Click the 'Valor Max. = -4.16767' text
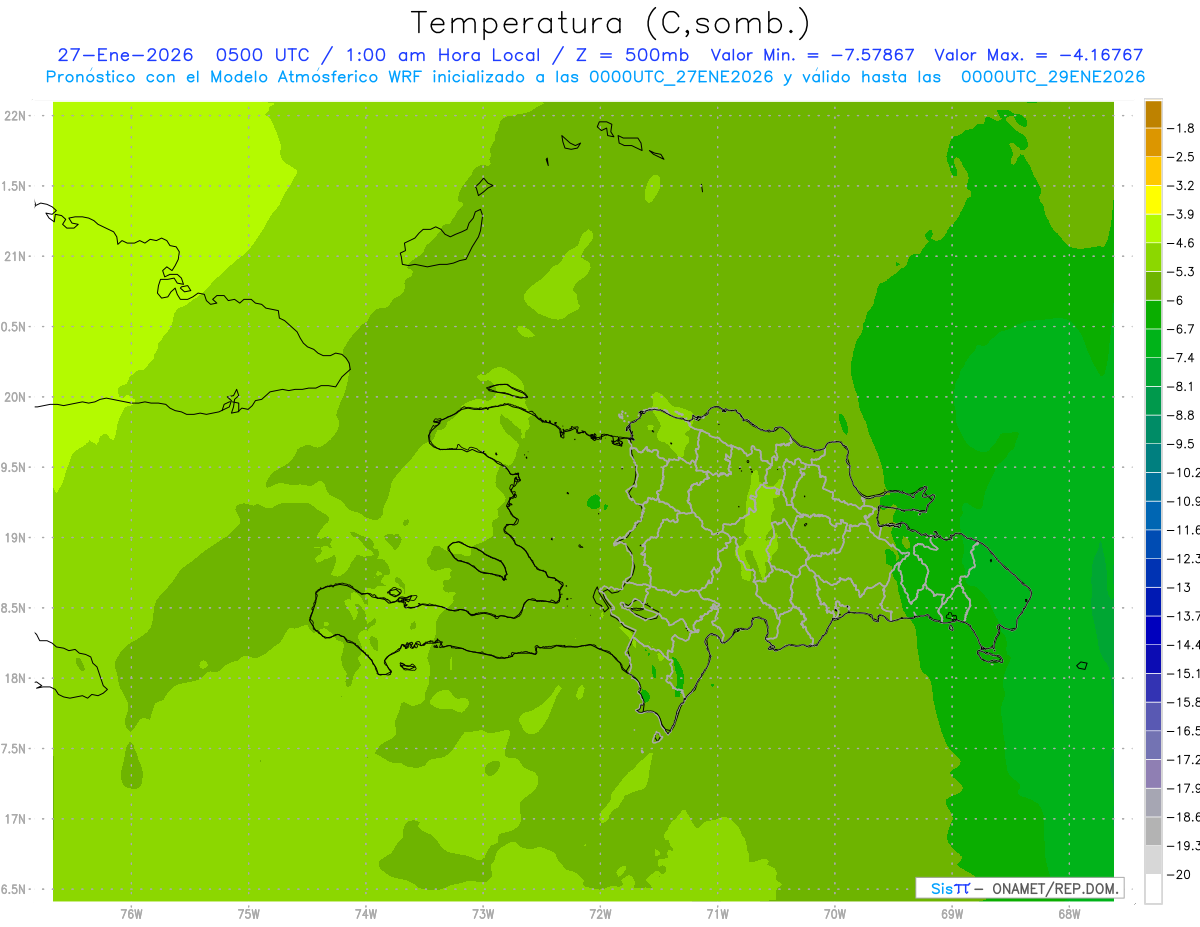This screenshot has height=927, width=1200. tap(1038, 55)
